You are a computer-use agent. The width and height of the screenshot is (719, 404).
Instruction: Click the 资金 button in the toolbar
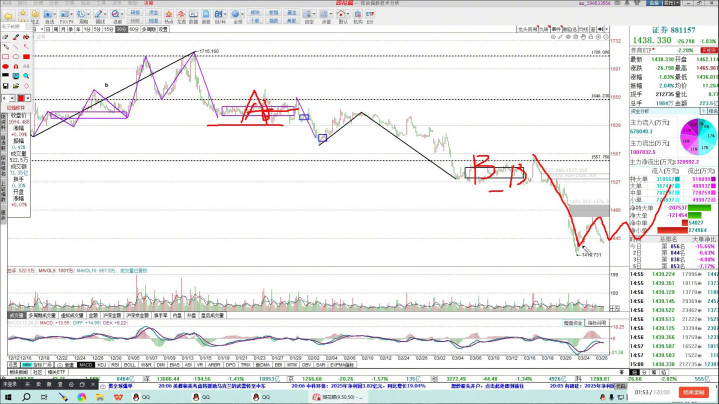[x=154, y=12]
